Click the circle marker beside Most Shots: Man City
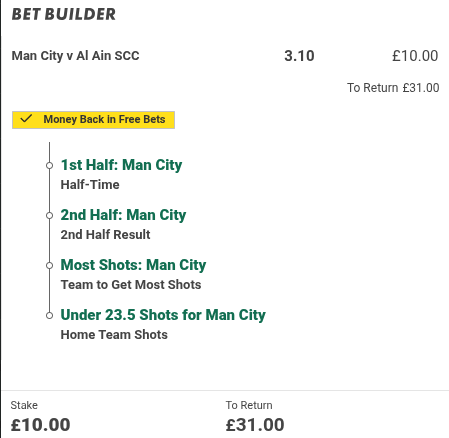This screenshot has height=438, width=449. 49,265
